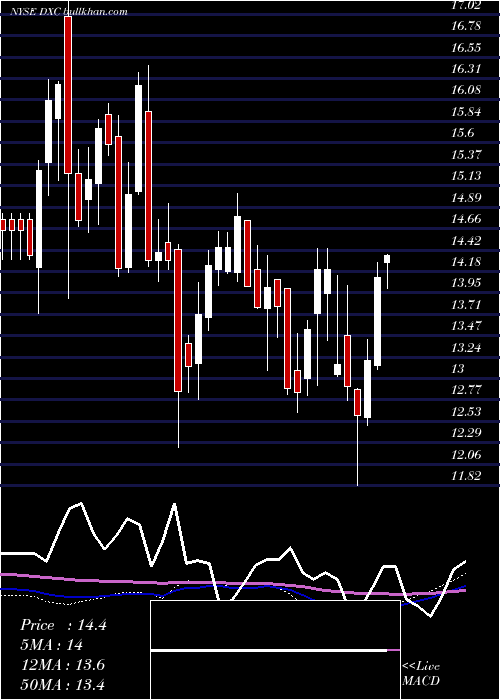Click the 12.06 price axis label

pyautogui.click(x=467, y=454)
